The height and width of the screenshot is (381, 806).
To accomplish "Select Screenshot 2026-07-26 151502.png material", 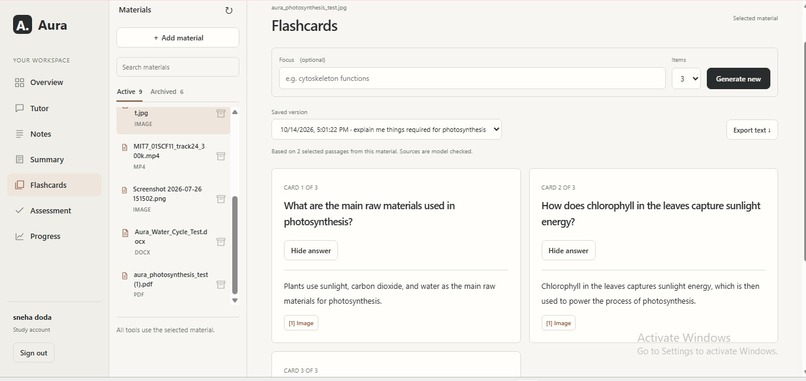I will tap(173, 198).
